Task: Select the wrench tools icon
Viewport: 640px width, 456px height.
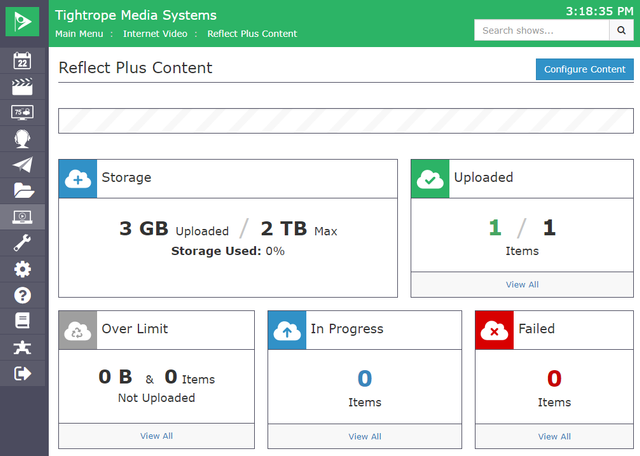Action: point(22,243)
